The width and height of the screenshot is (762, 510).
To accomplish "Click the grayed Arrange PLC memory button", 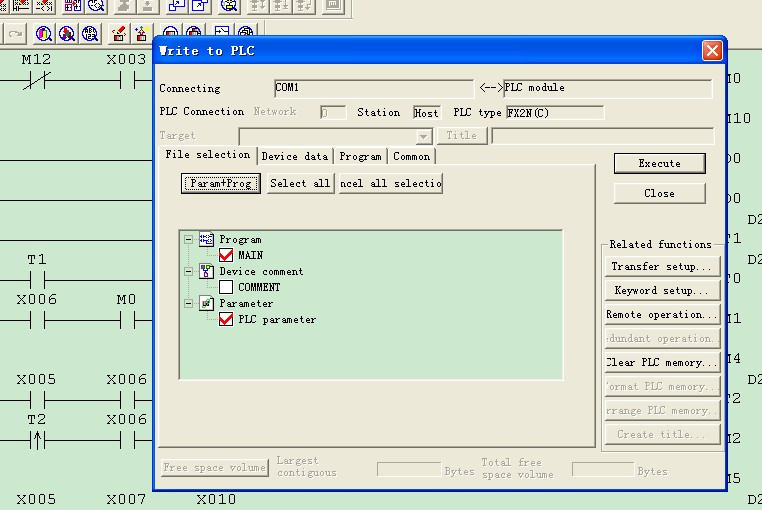I will pyautogui.click(x=662, y=411).
